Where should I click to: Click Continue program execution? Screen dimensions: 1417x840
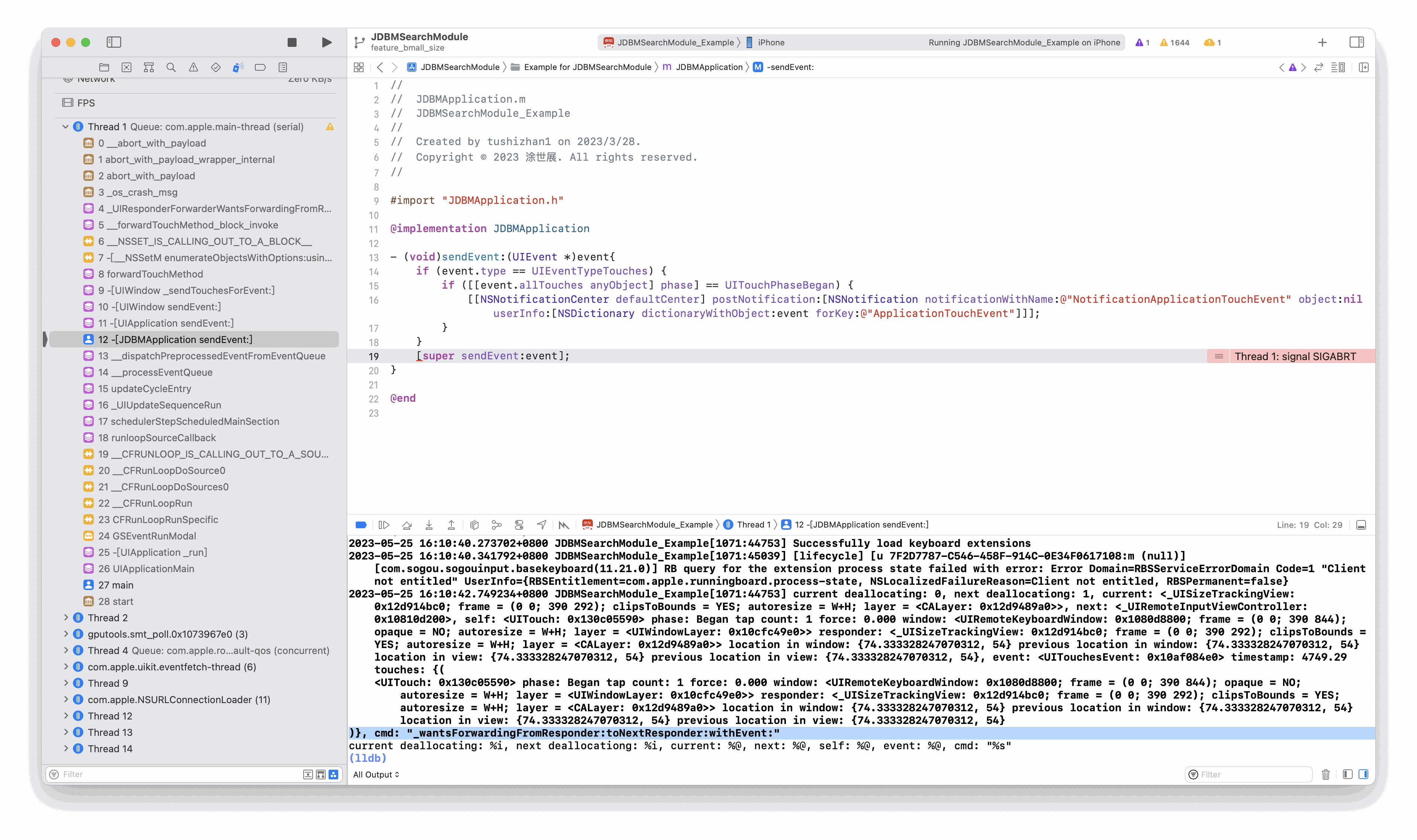point(384,525)
